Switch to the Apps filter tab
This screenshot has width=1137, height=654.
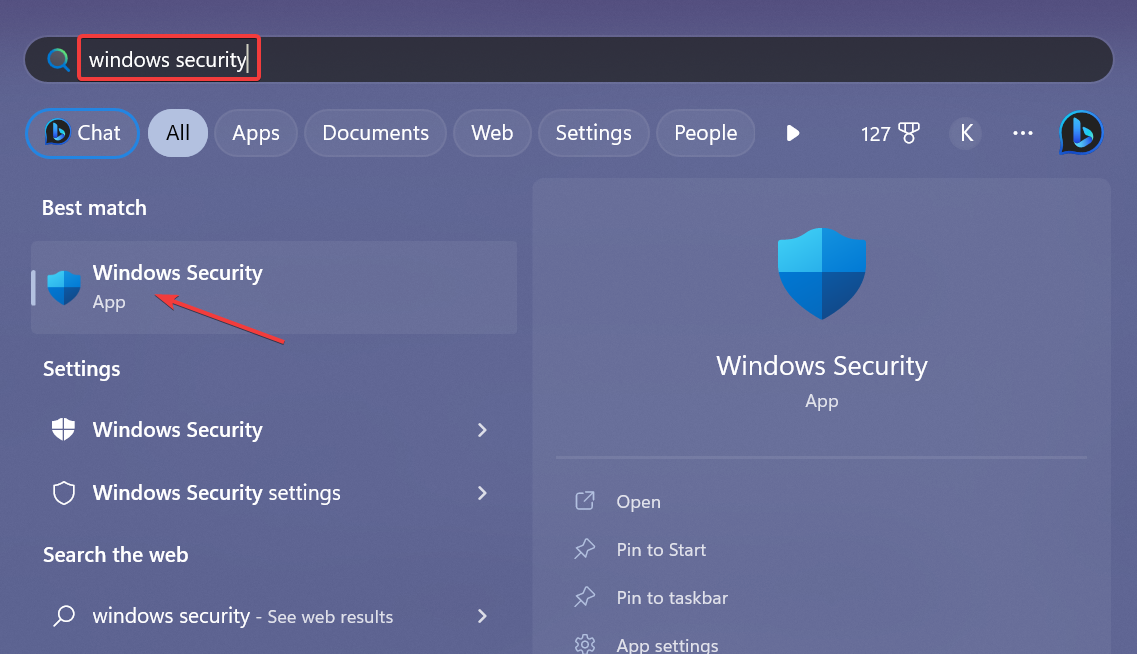point(255,132)
